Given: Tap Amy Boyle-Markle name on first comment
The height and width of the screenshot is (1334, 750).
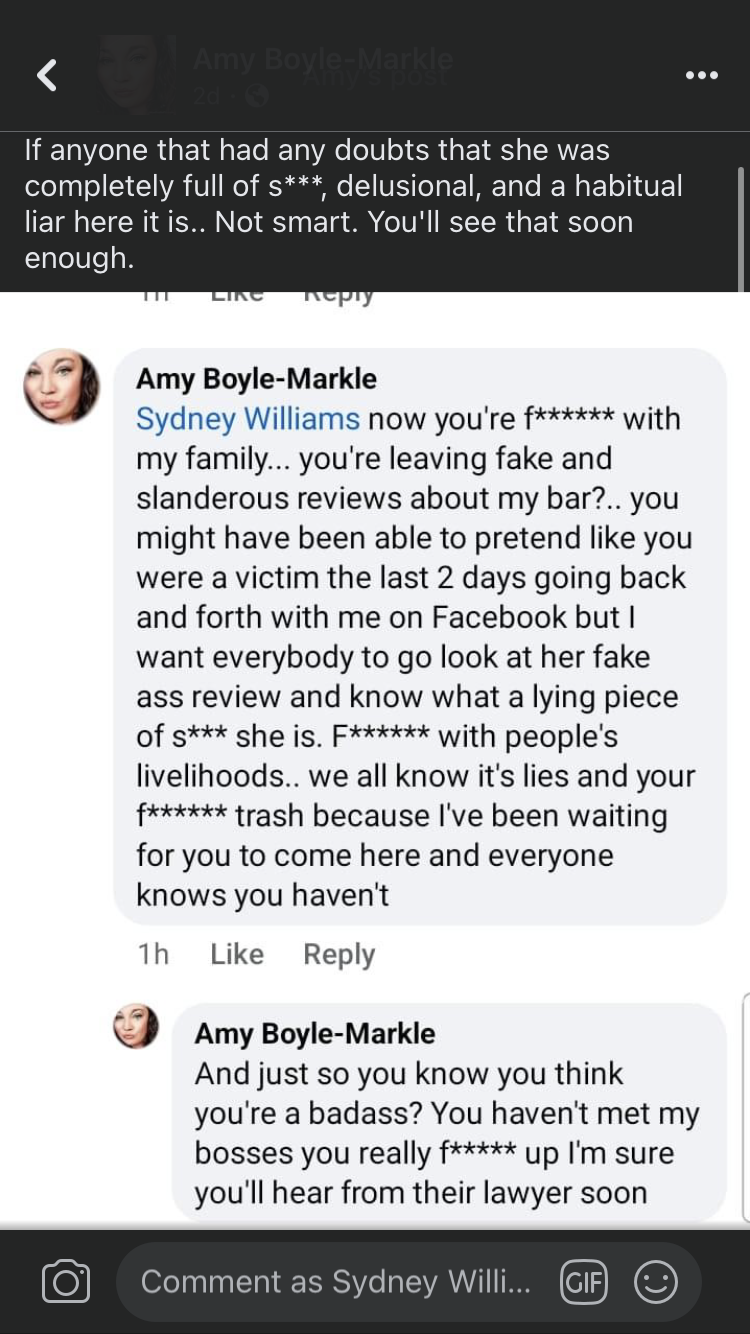Looking at the screenshot, I should point(256,379).
